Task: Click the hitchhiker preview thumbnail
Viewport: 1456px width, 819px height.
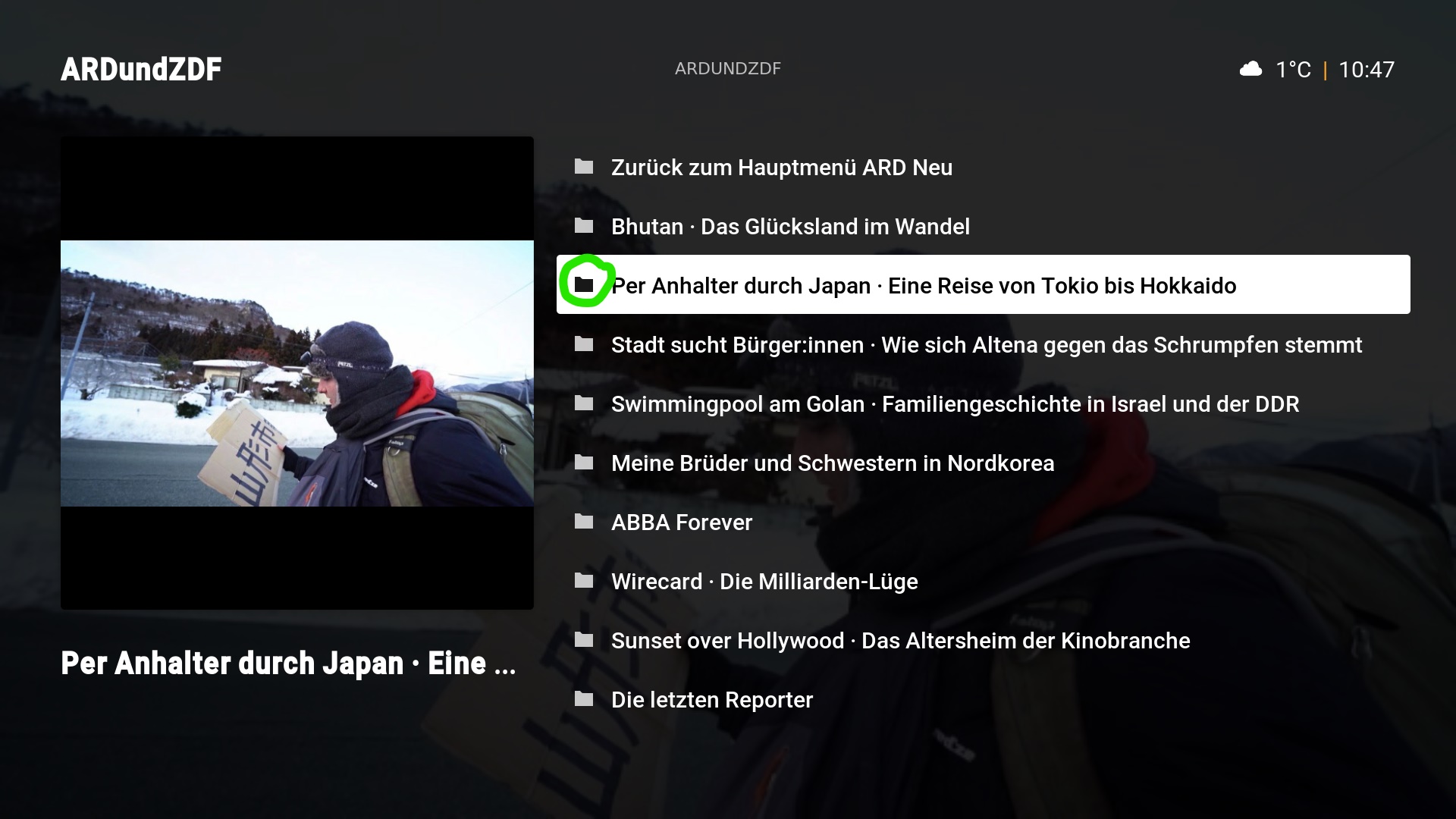Action: (297, 373)
